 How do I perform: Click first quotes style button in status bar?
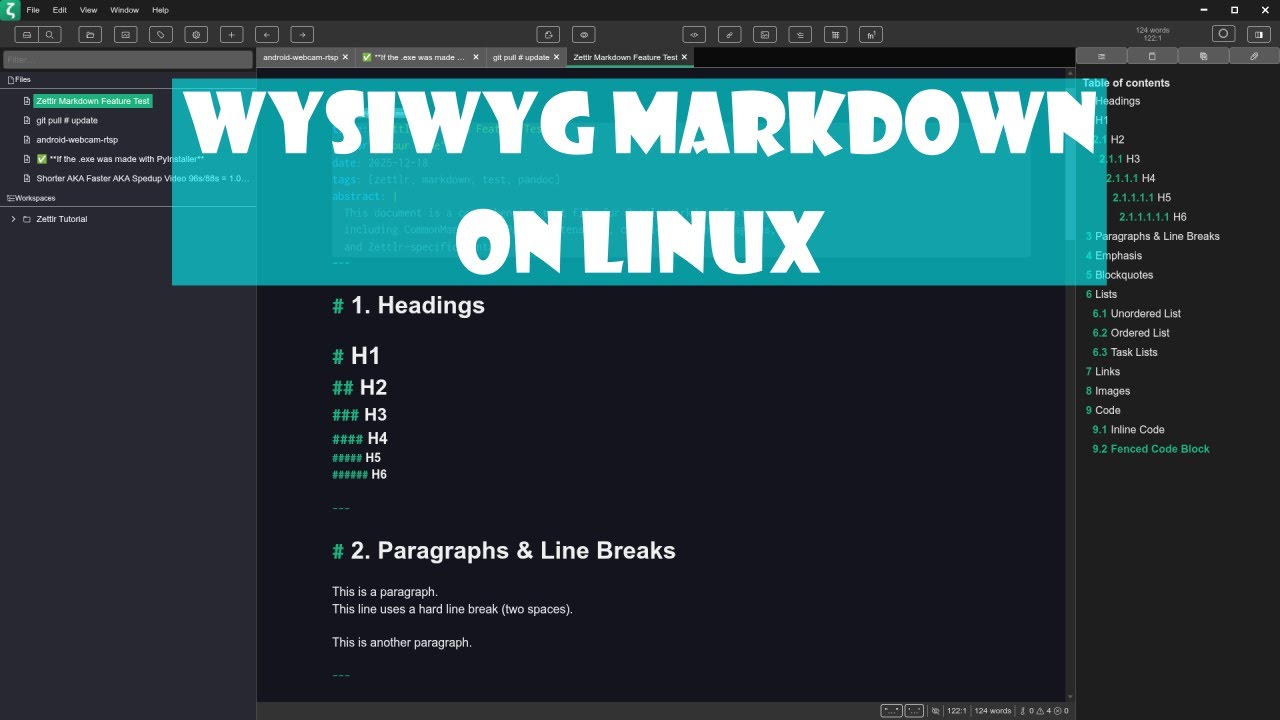891,711
